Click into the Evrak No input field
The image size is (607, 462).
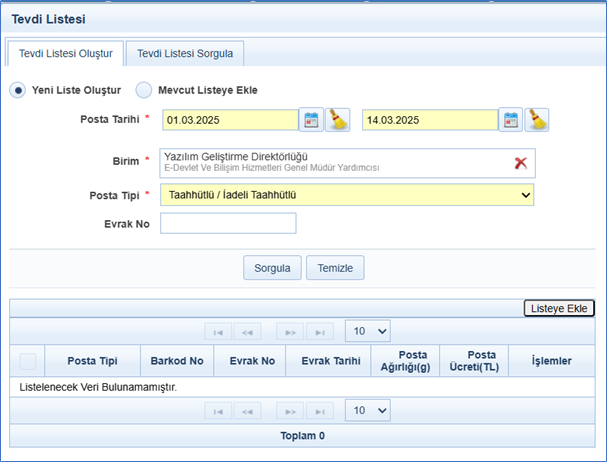click(x=228, y=223)
